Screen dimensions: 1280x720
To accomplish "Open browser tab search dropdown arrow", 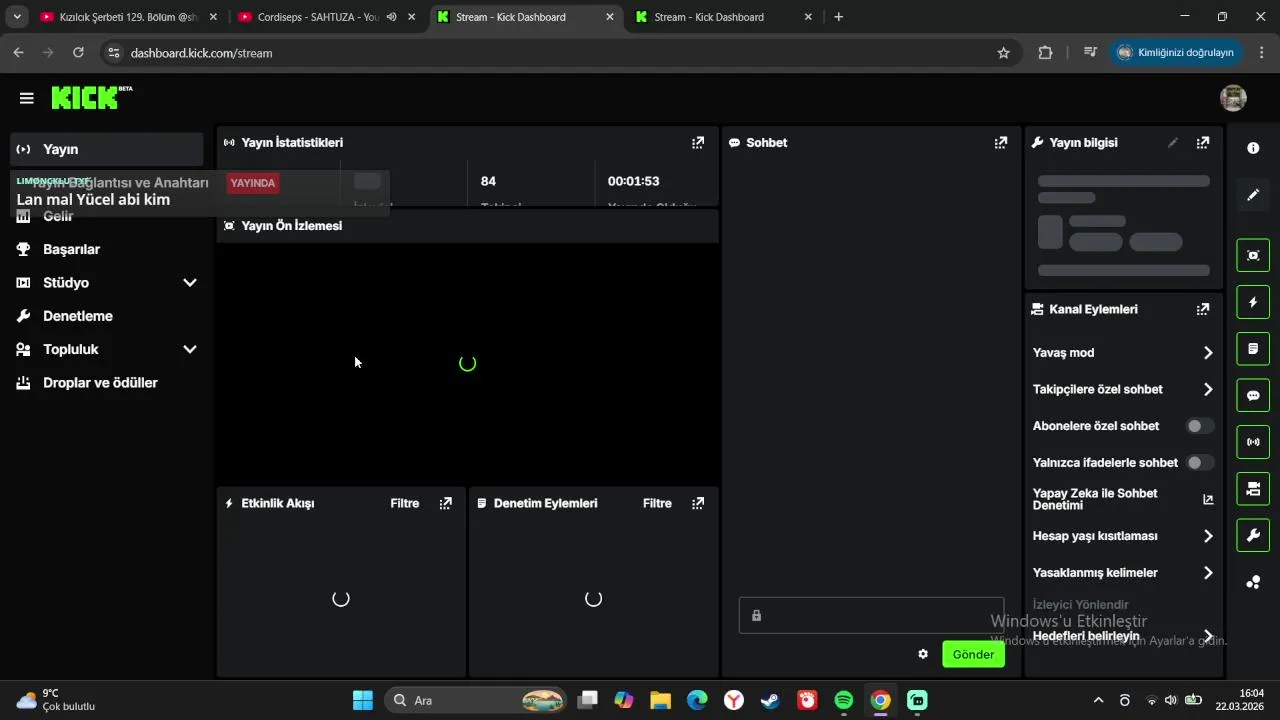I will click(17, 17).
